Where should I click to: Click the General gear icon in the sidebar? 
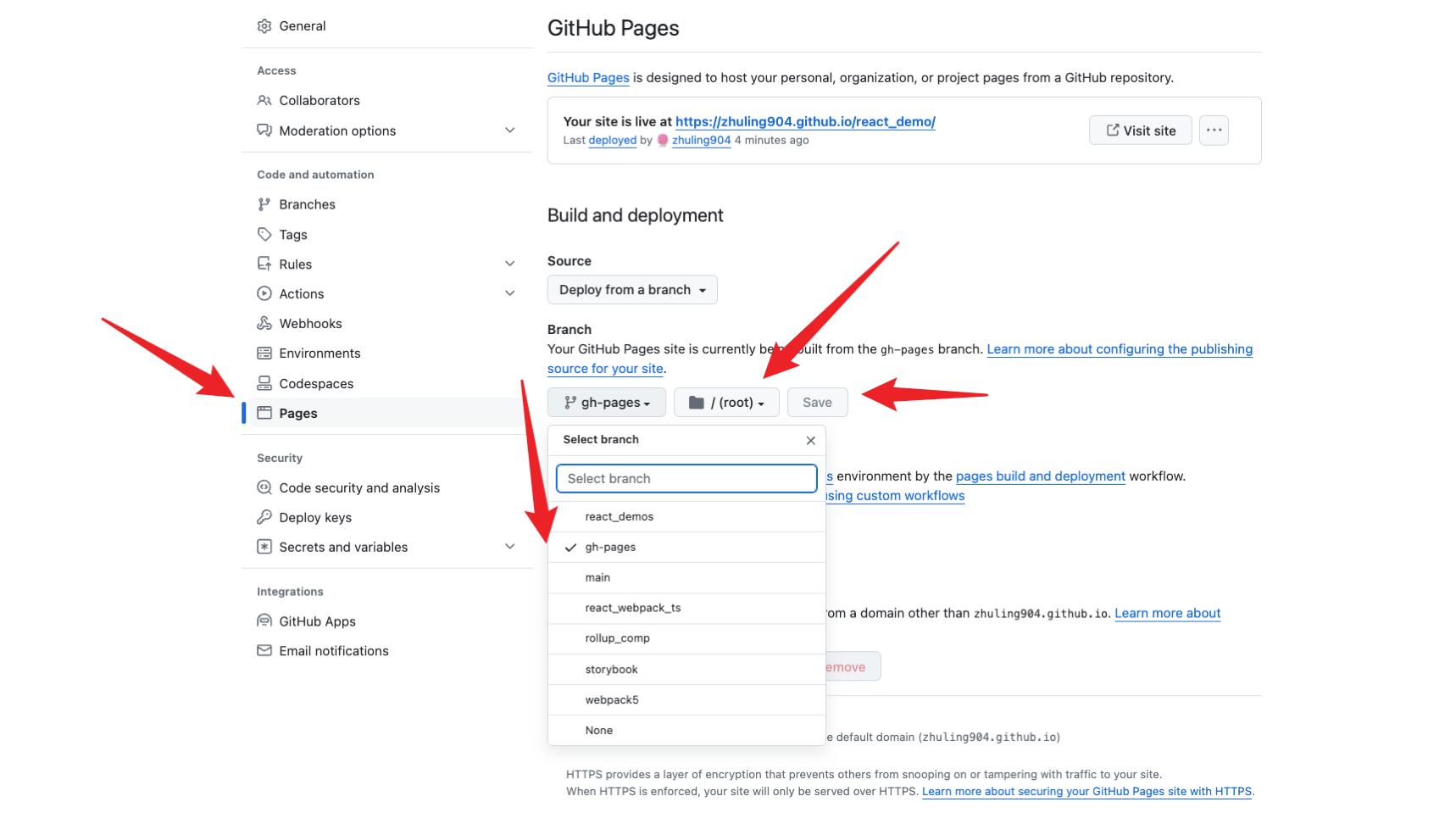click(264, 26)
